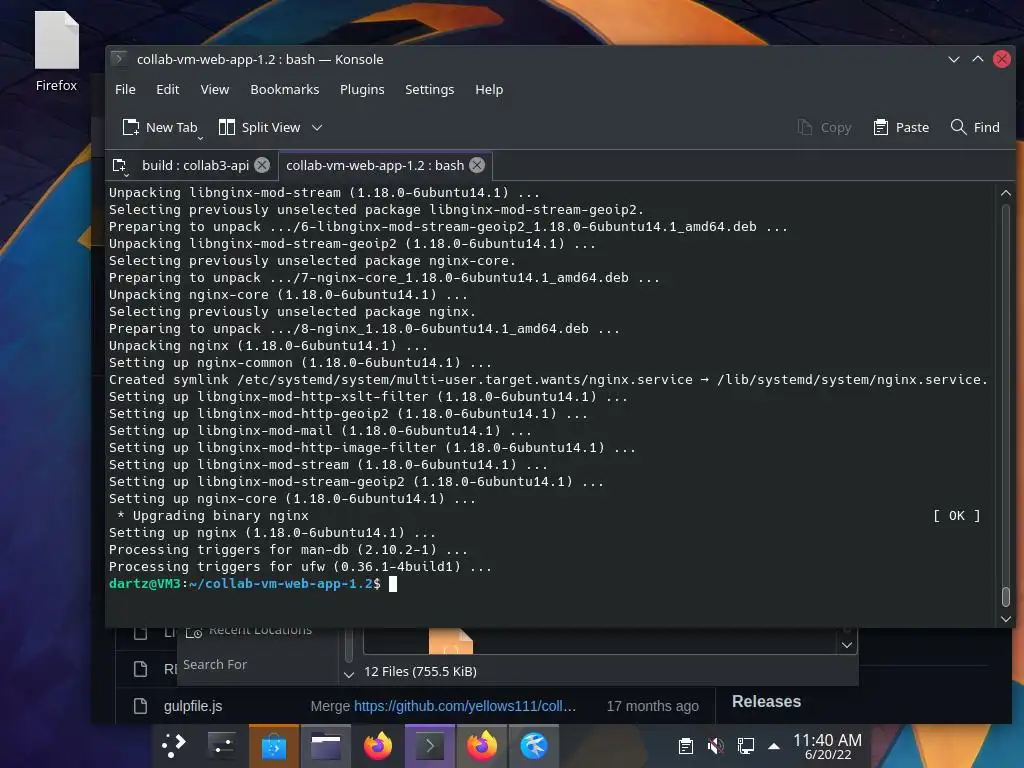Expand hidden system tray icons arrow
The image size is (1024, 768).
tap(774, 746)
